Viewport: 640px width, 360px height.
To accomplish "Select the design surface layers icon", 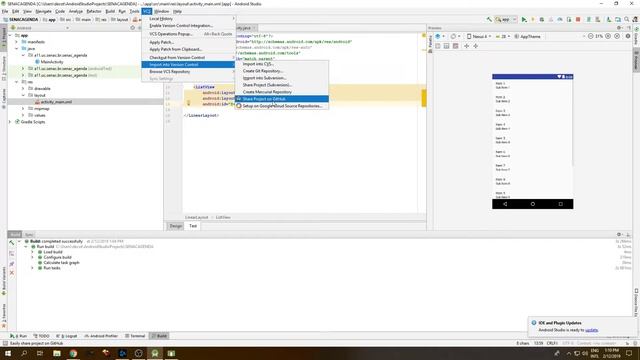I will point(438,36).
